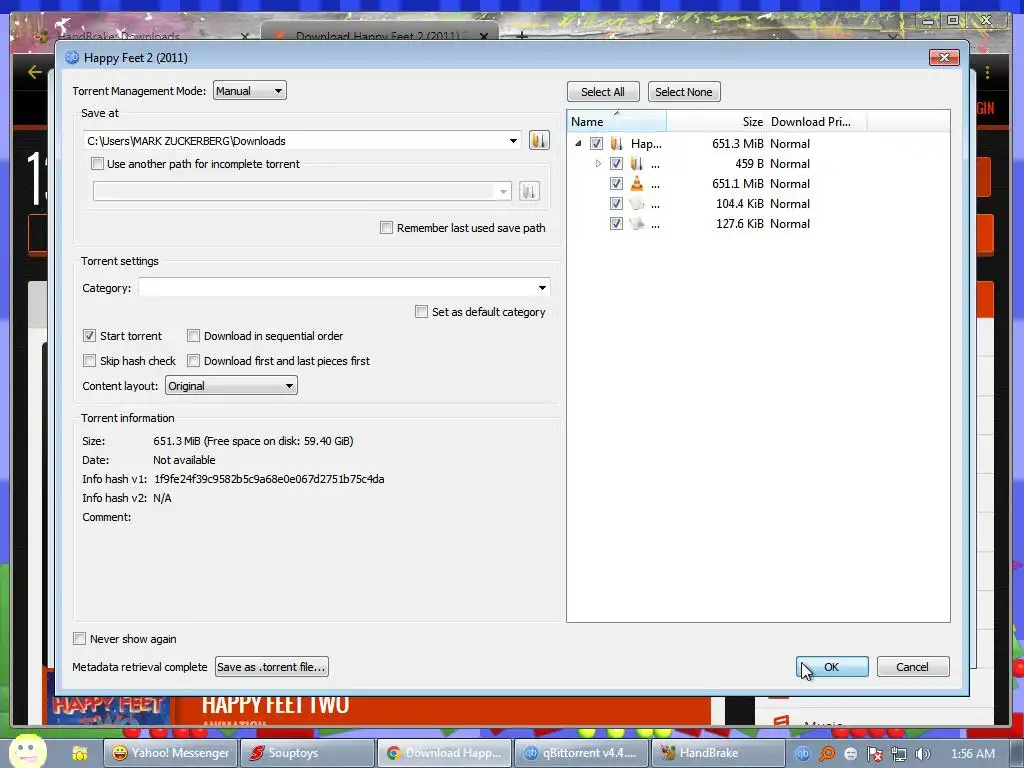Switch to Download Happy Feet 2 Chrome tab
This screenshot has width=1024, height=768.
(379, 34)
